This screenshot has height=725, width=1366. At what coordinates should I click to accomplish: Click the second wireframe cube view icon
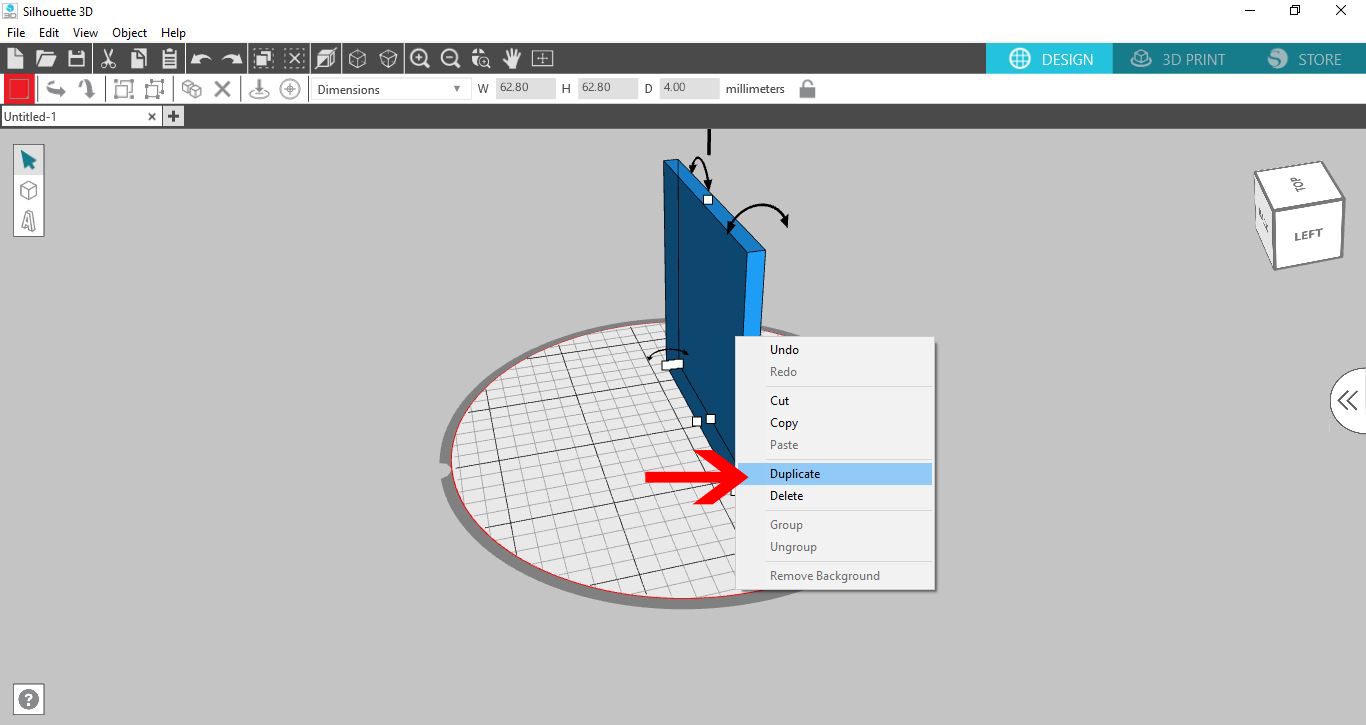click(x=388, y=58)
